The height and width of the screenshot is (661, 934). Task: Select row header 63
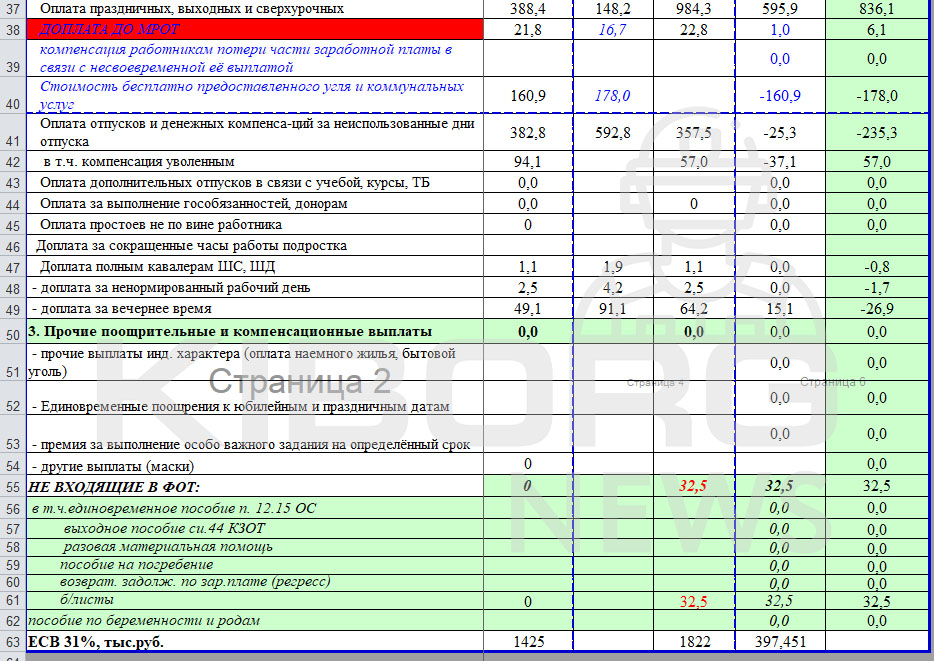(x=13, y=642)
